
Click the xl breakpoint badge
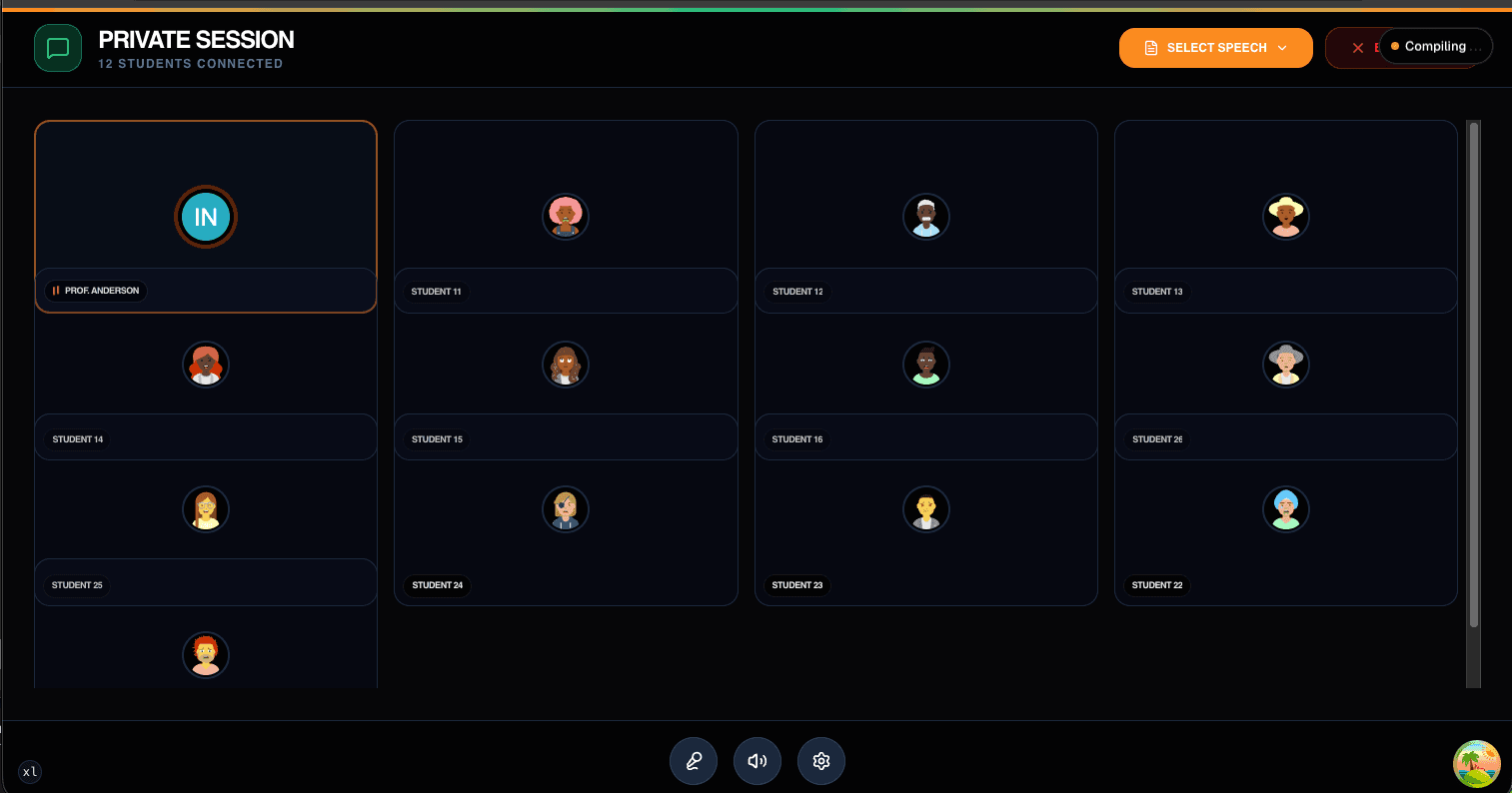pyautogui.click(x=30, y=771)
